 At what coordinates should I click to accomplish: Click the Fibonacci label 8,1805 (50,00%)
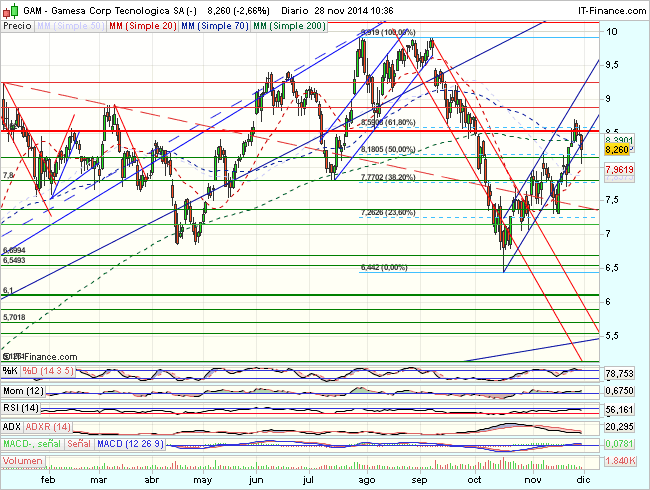point(388,149)
